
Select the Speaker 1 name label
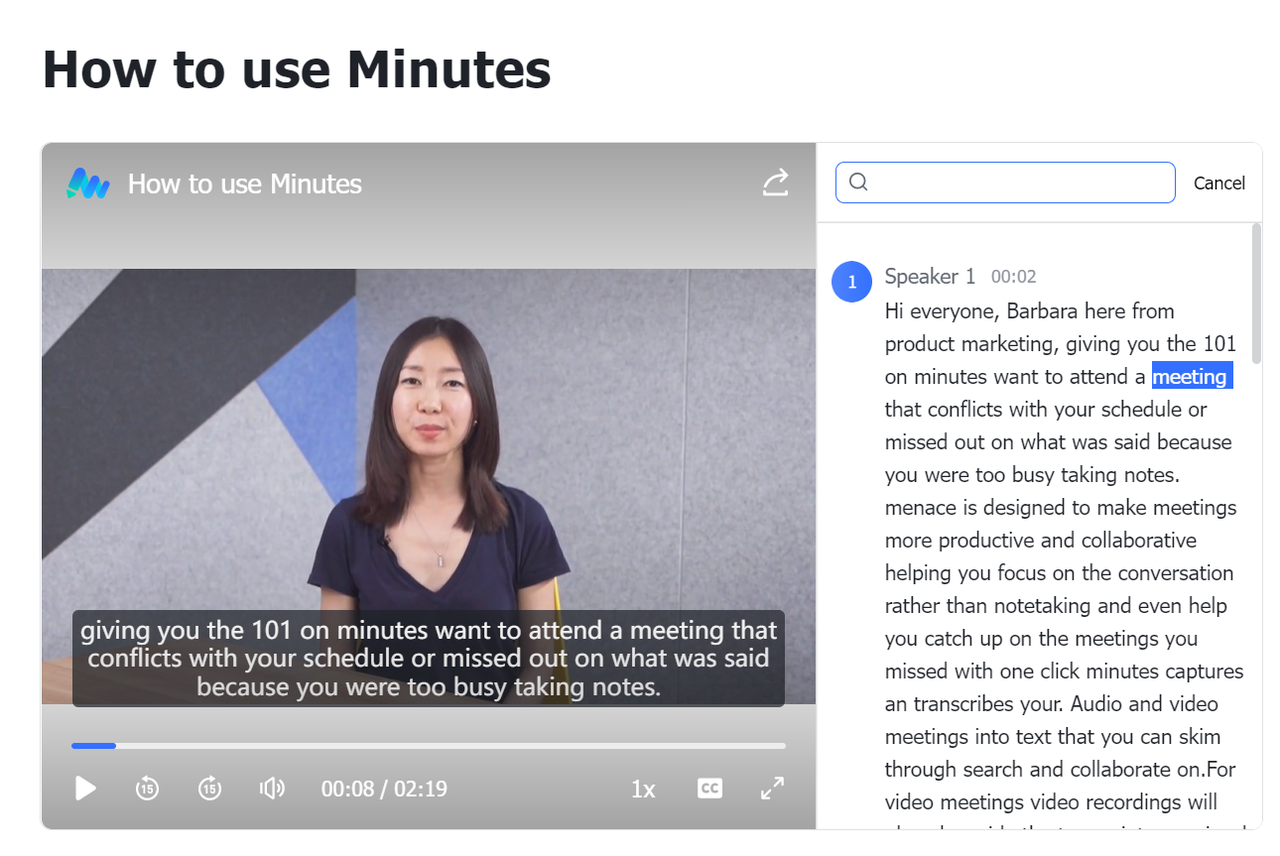(929, 276)
